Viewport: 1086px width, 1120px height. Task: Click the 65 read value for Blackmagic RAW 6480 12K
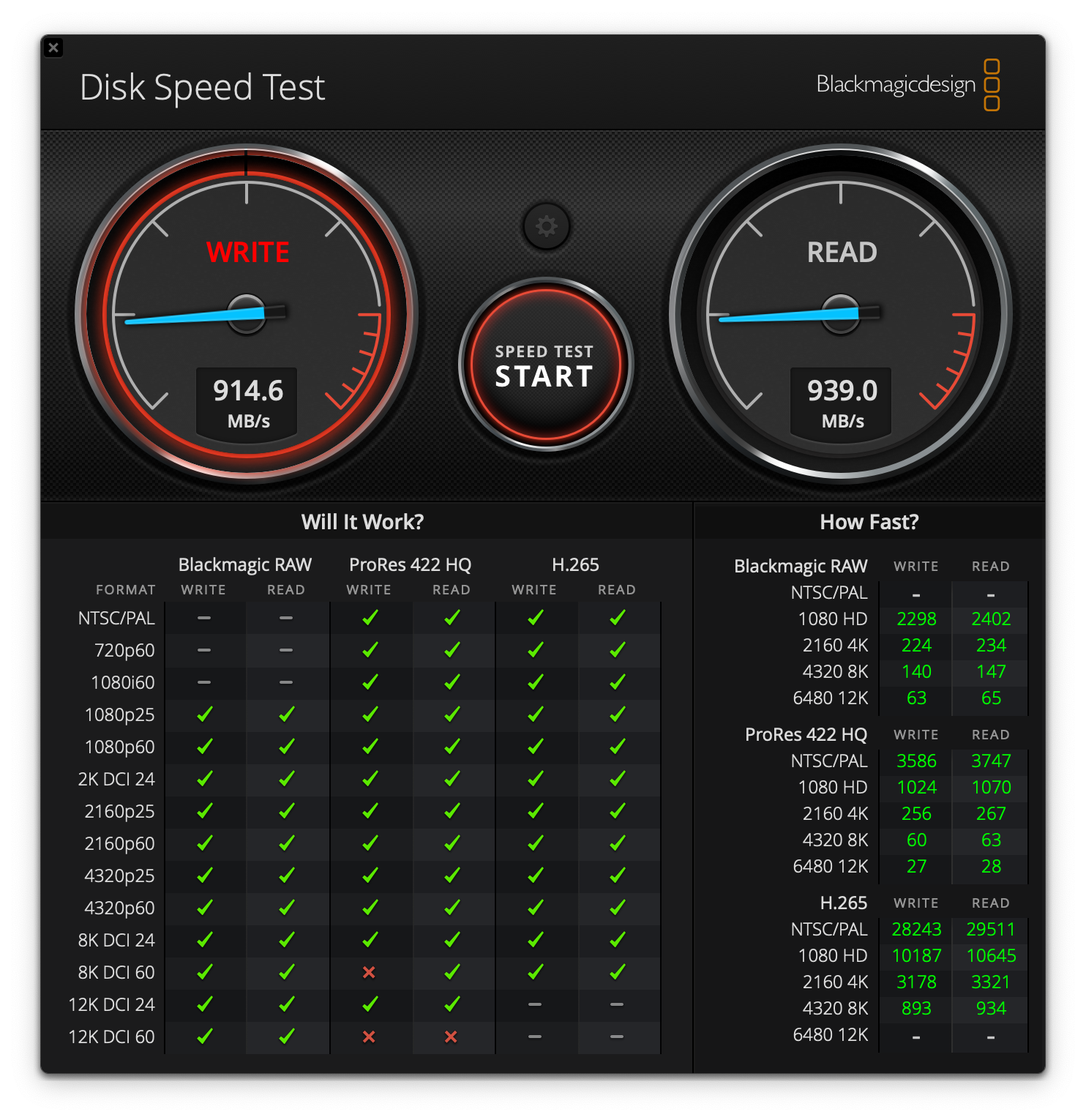click(x=991, y=698)
